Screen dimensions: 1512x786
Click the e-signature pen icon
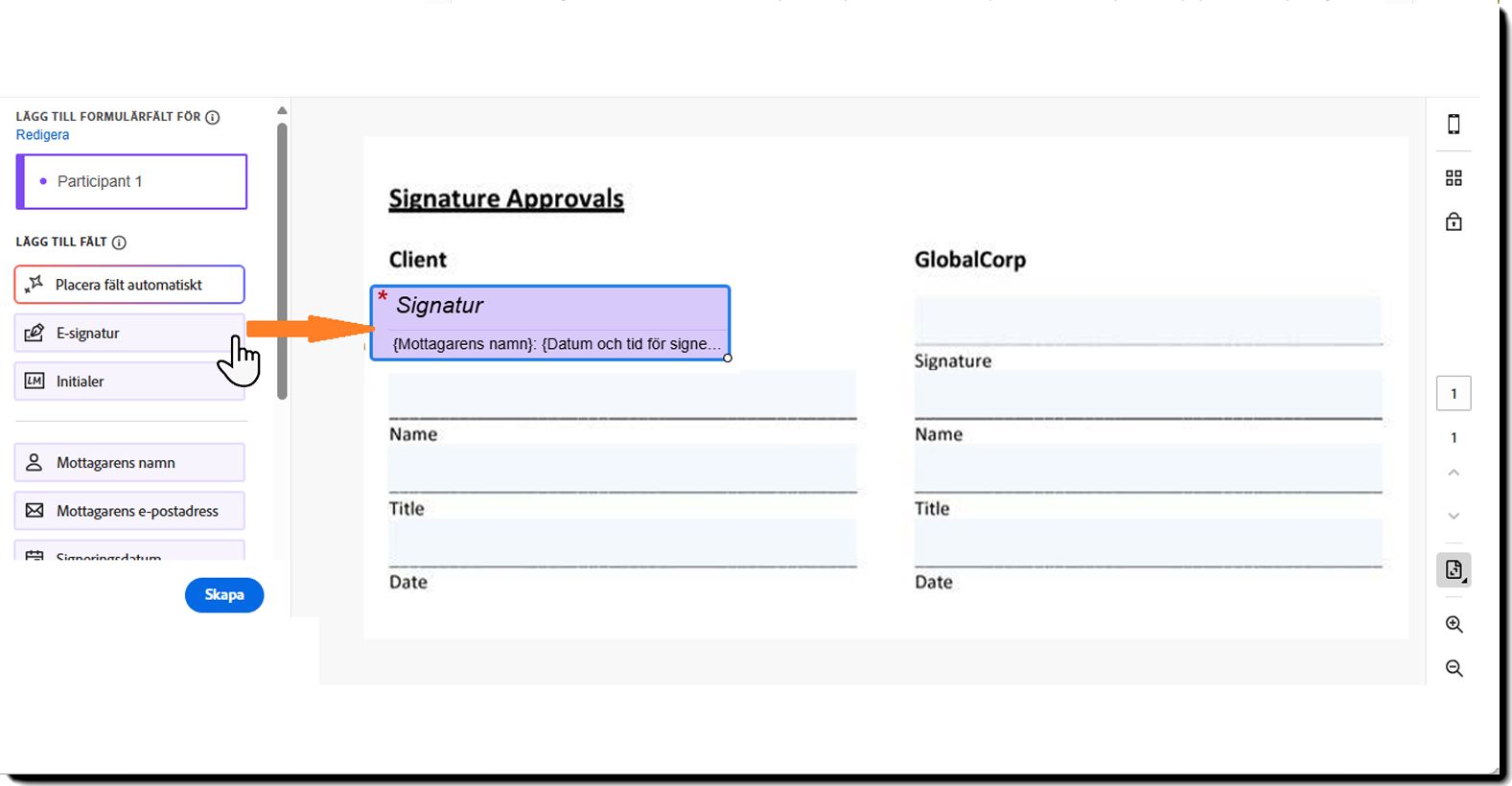tap(35, 333)
